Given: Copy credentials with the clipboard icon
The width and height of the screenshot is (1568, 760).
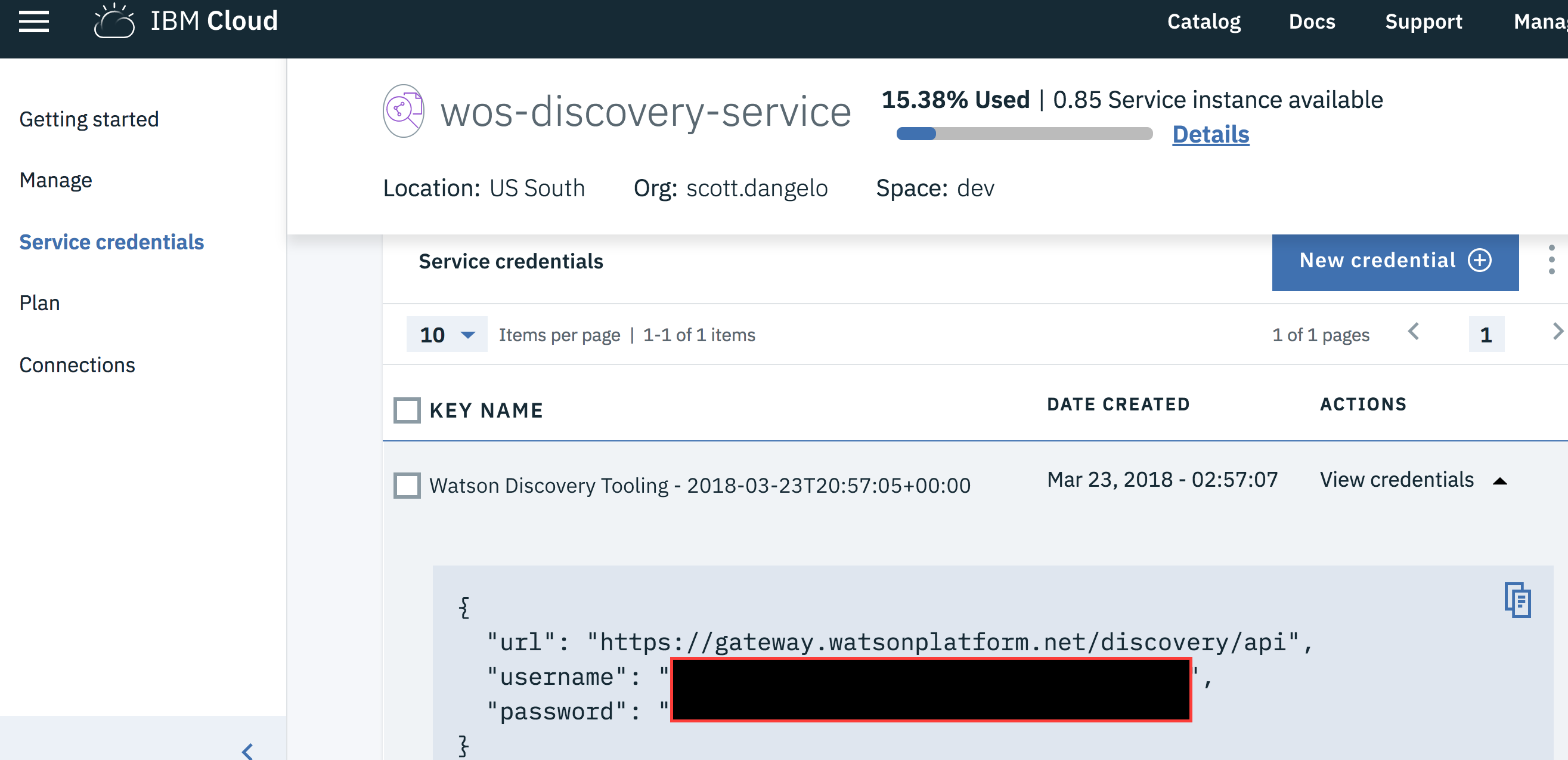Looking at the screenshot, I should coord(1517,600).
